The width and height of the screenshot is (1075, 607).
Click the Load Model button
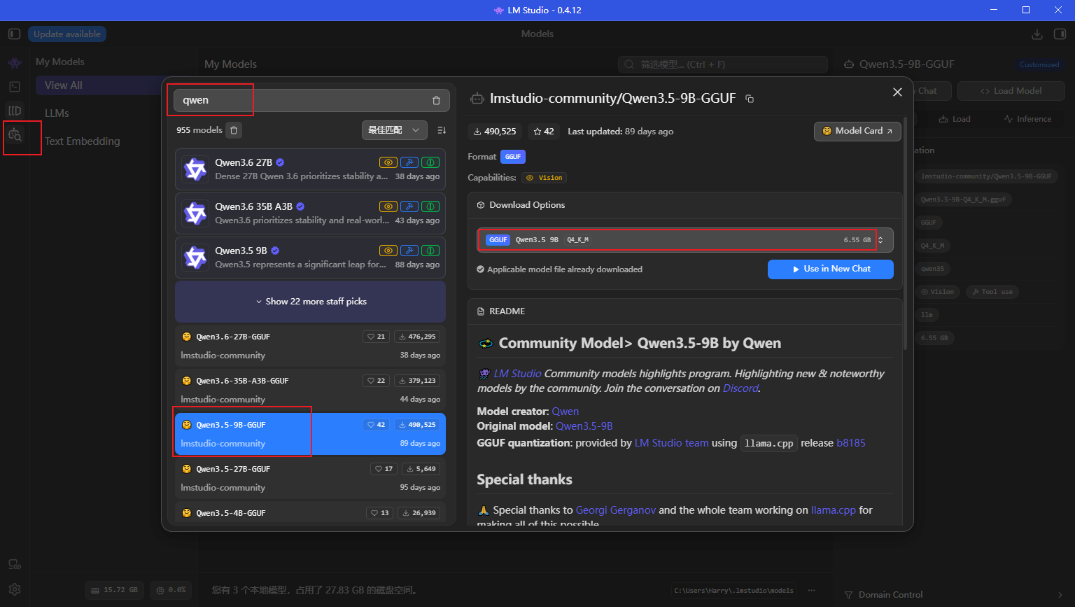1011,91
